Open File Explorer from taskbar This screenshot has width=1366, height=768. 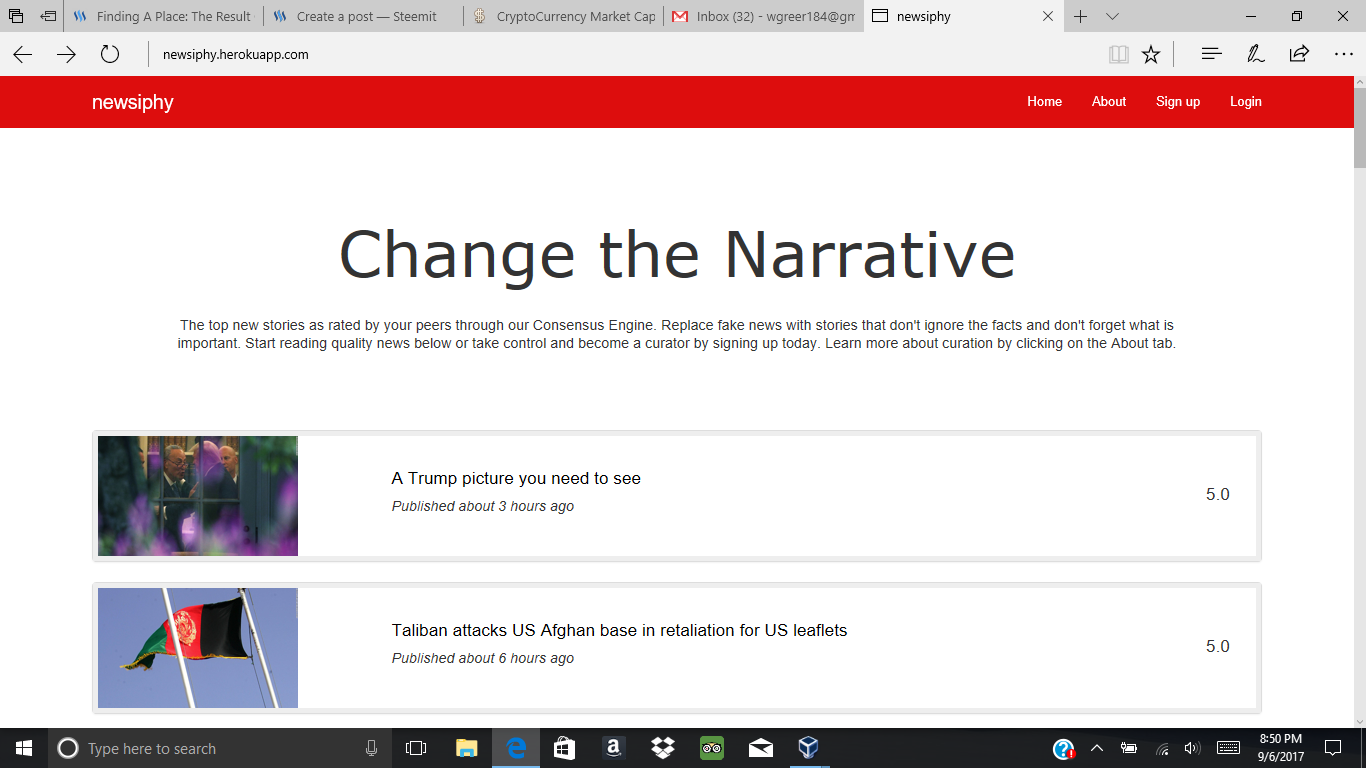[x=466, y=748]
